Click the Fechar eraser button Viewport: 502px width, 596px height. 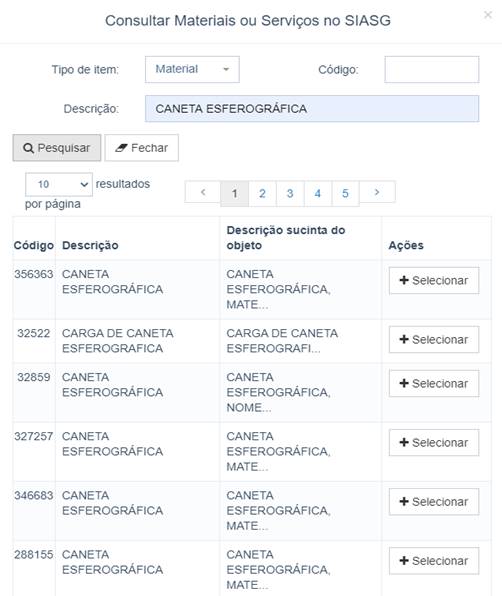141,148
